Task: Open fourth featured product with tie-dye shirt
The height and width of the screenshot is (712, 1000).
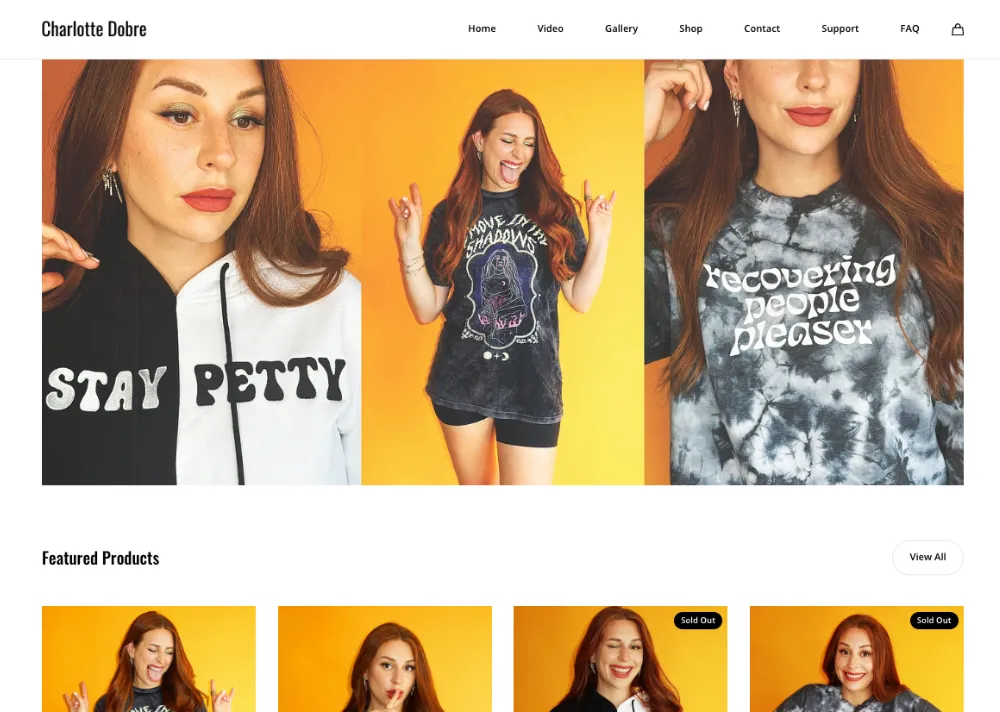Action: 857,659
